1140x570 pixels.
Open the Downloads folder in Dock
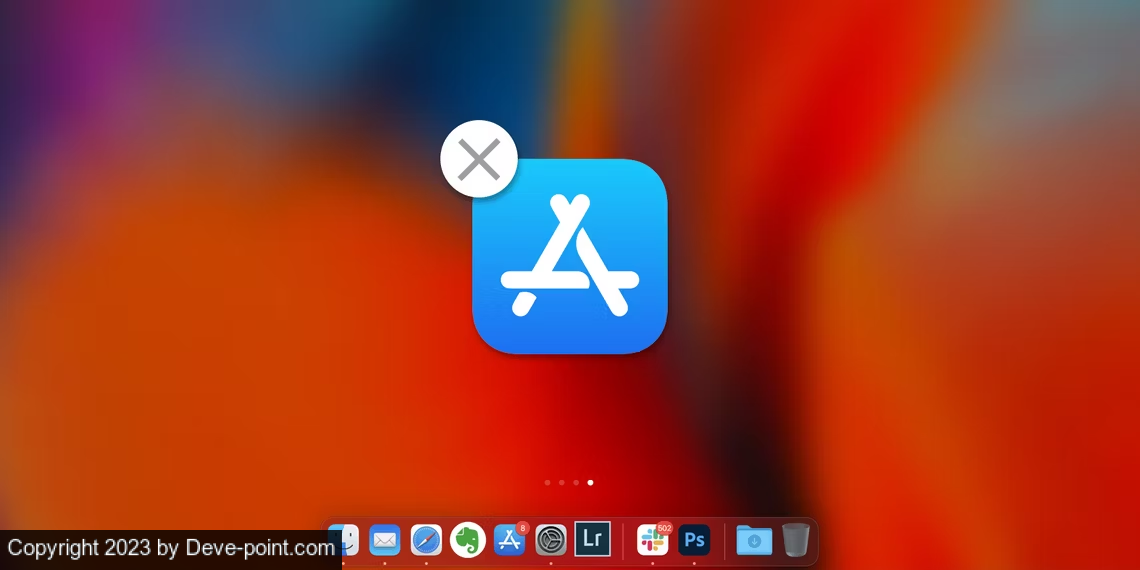point(755,540)
